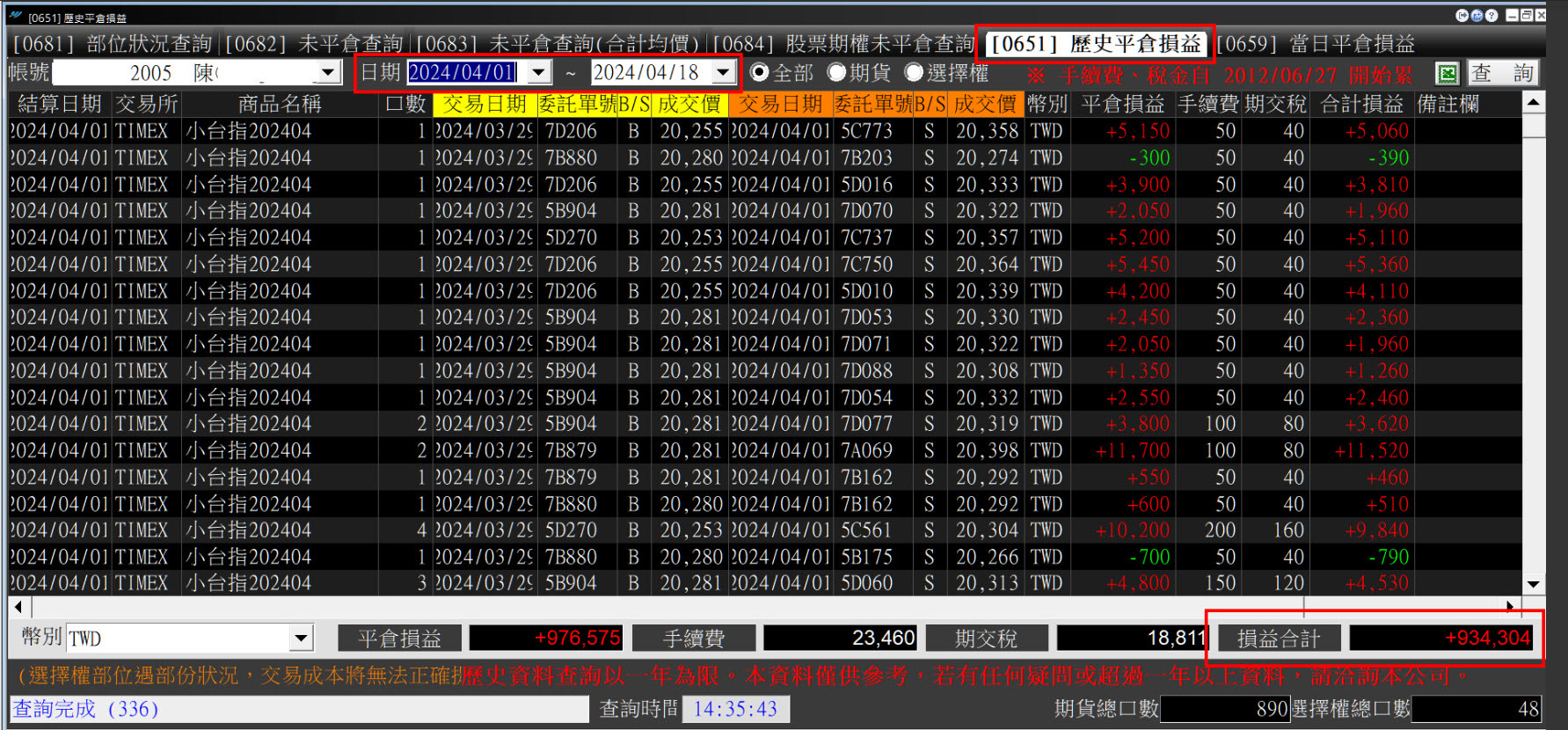Select the 選擇權 radio button
The height and width of the screenshot is (730, 1568).
click(x=914, y=73)
